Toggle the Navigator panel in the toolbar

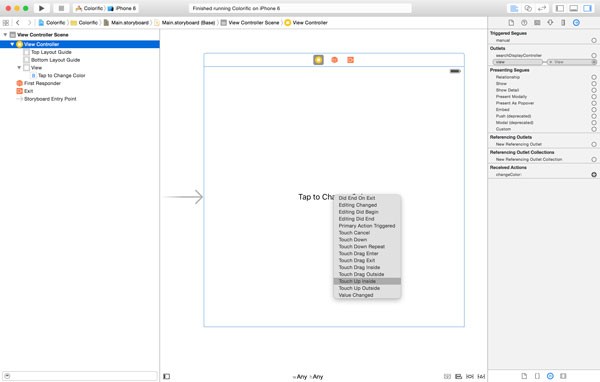point(559,8)
